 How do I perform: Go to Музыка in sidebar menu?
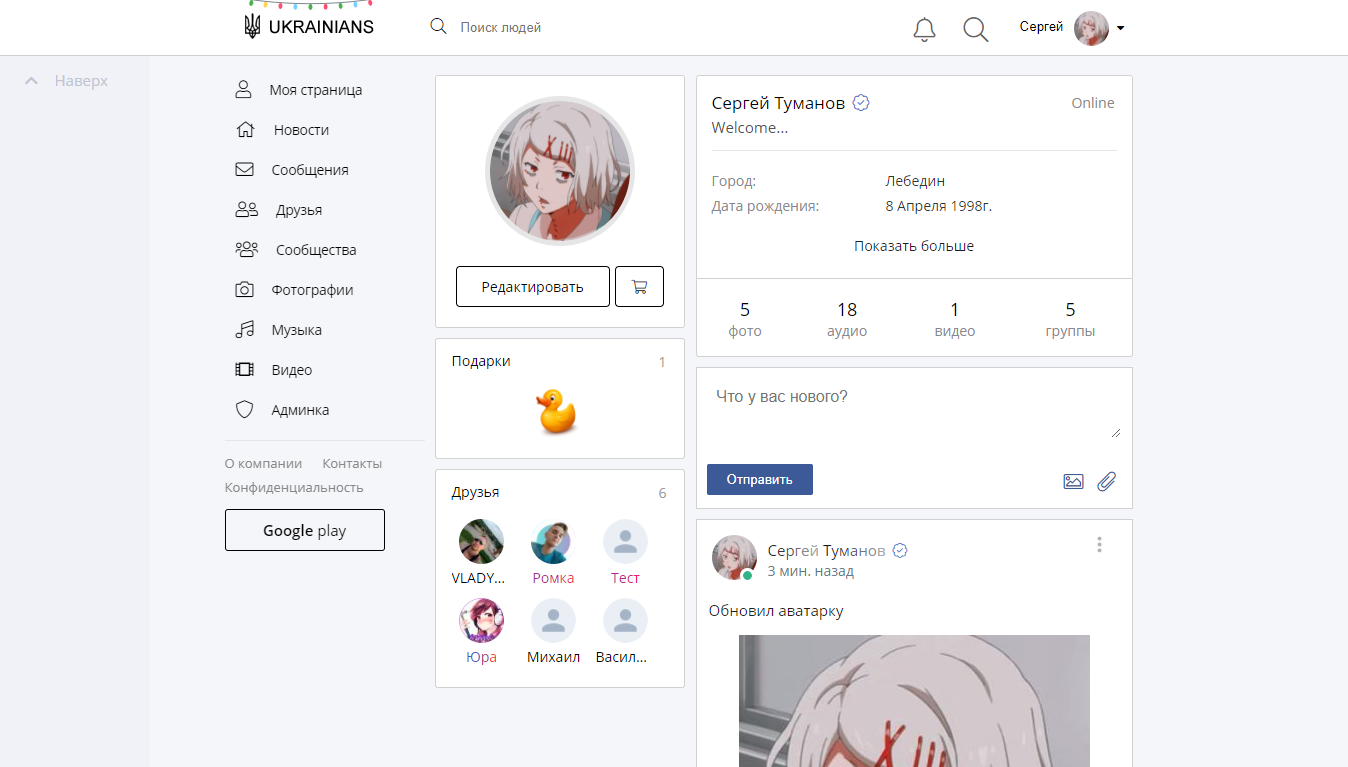[296, 330]
